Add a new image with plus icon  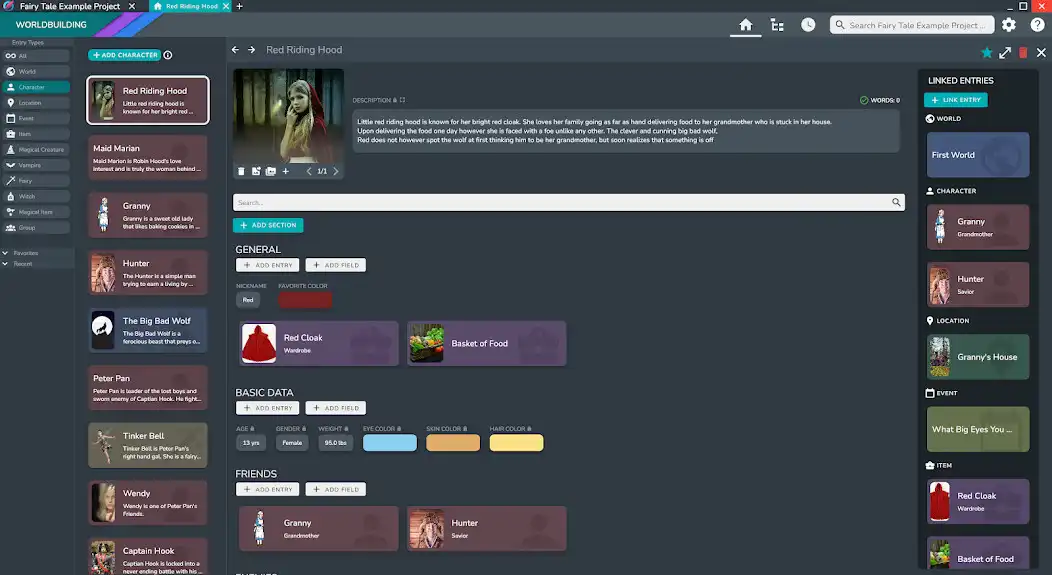(x=285, y=171)
